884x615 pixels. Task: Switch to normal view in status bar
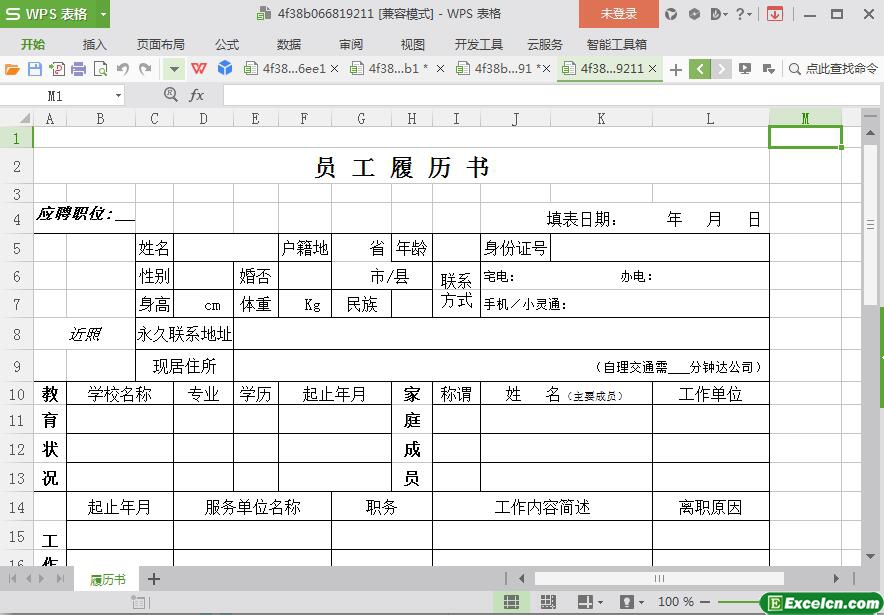[x=511, y=602]
